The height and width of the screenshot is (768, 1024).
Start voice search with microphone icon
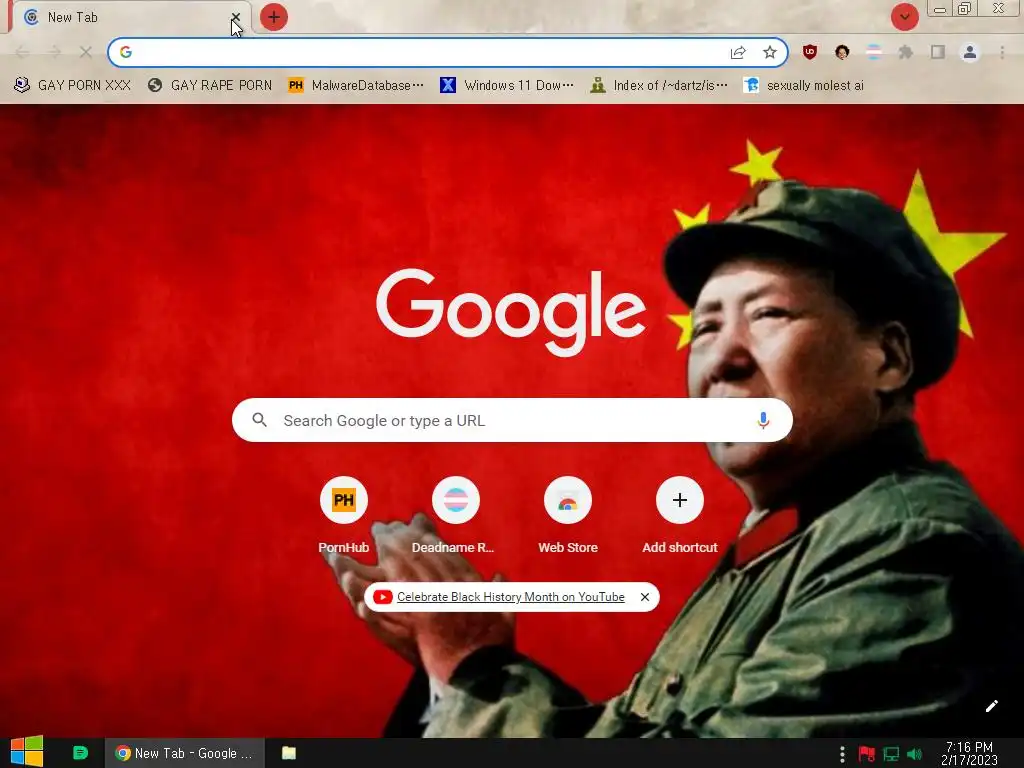[x=763, y=420]
